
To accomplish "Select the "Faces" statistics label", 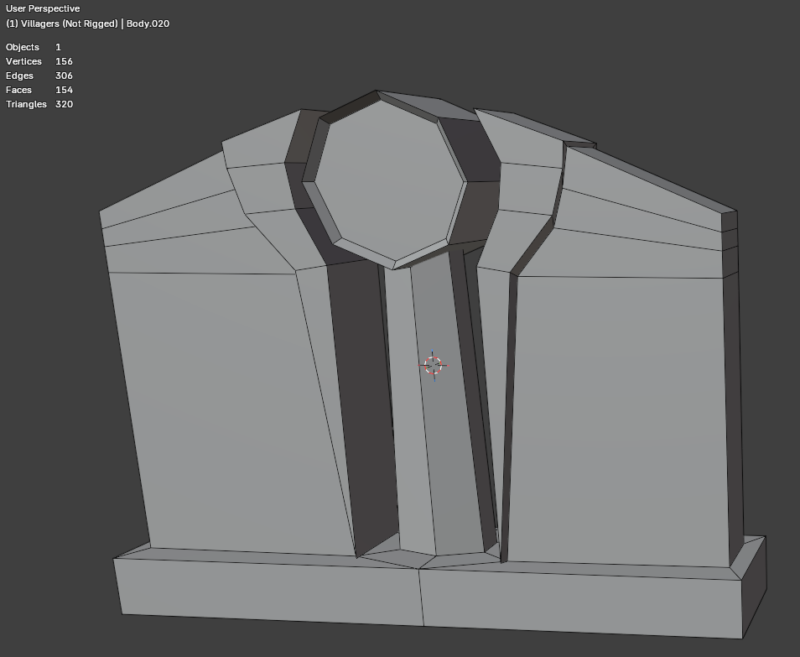I will tap(18, 90).
